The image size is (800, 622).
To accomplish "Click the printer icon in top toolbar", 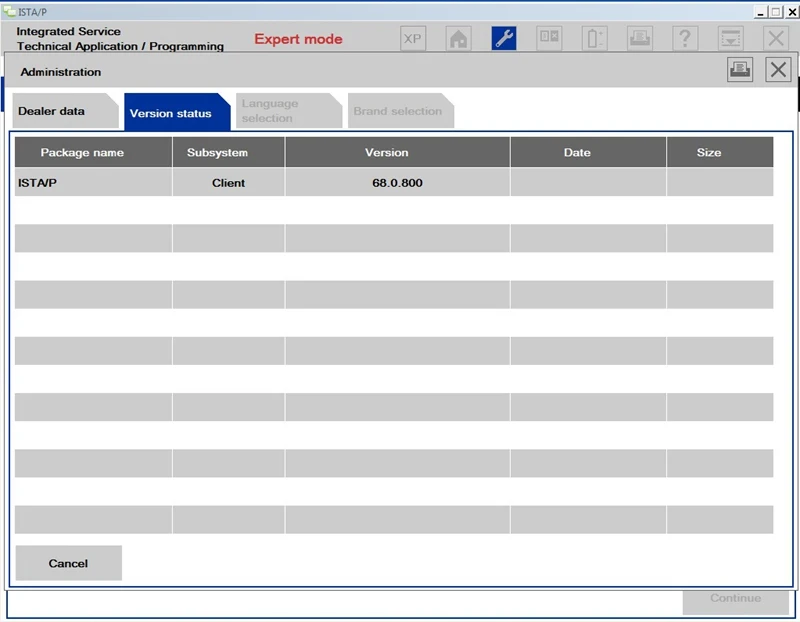I will pos(640,39).
